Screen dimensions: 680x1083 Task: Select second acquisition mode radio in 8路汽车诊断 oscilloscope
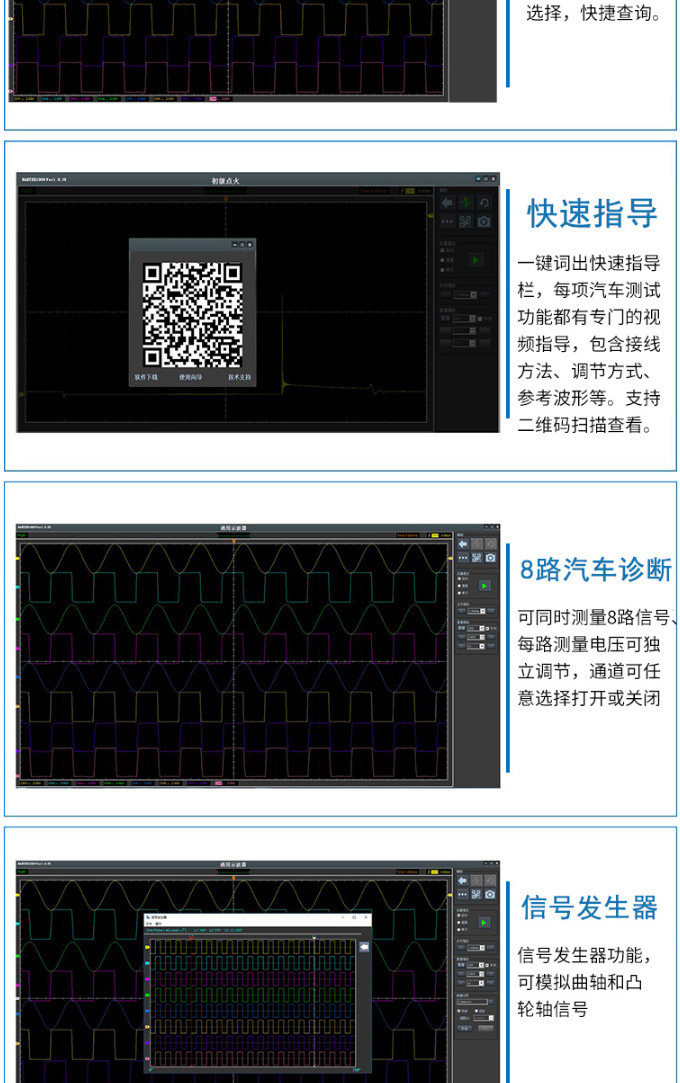coord(459,586)
